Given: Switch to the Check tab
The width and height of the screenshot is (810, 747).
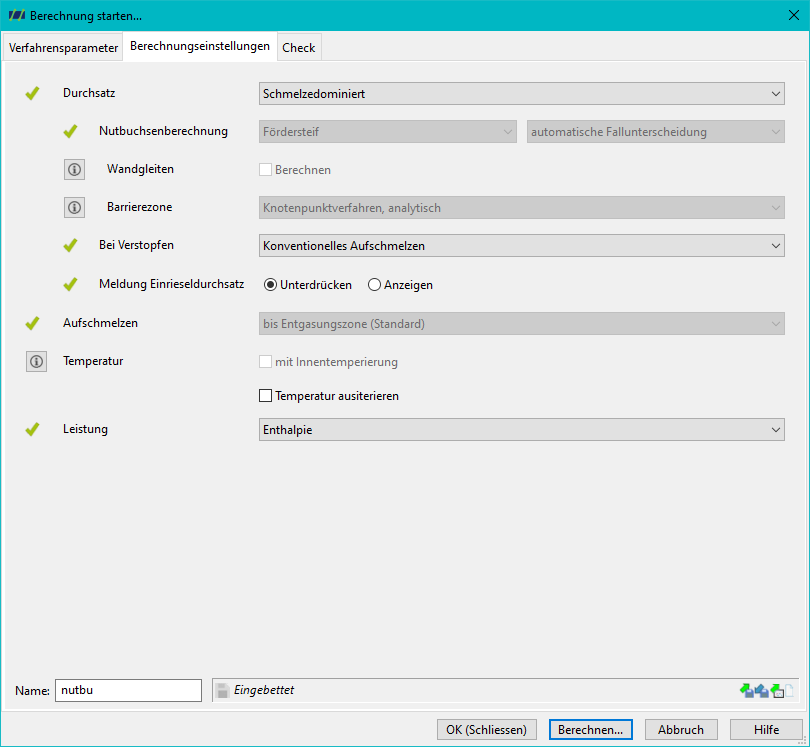Looking at the screenshot, I should pos(299,48).
